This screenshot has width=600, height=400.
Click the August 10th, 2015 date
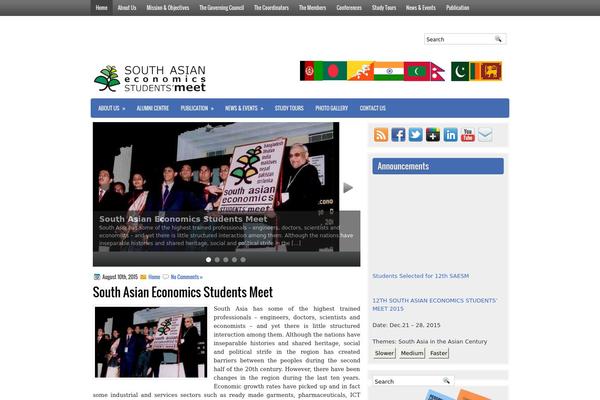click(x=120, y=277)
